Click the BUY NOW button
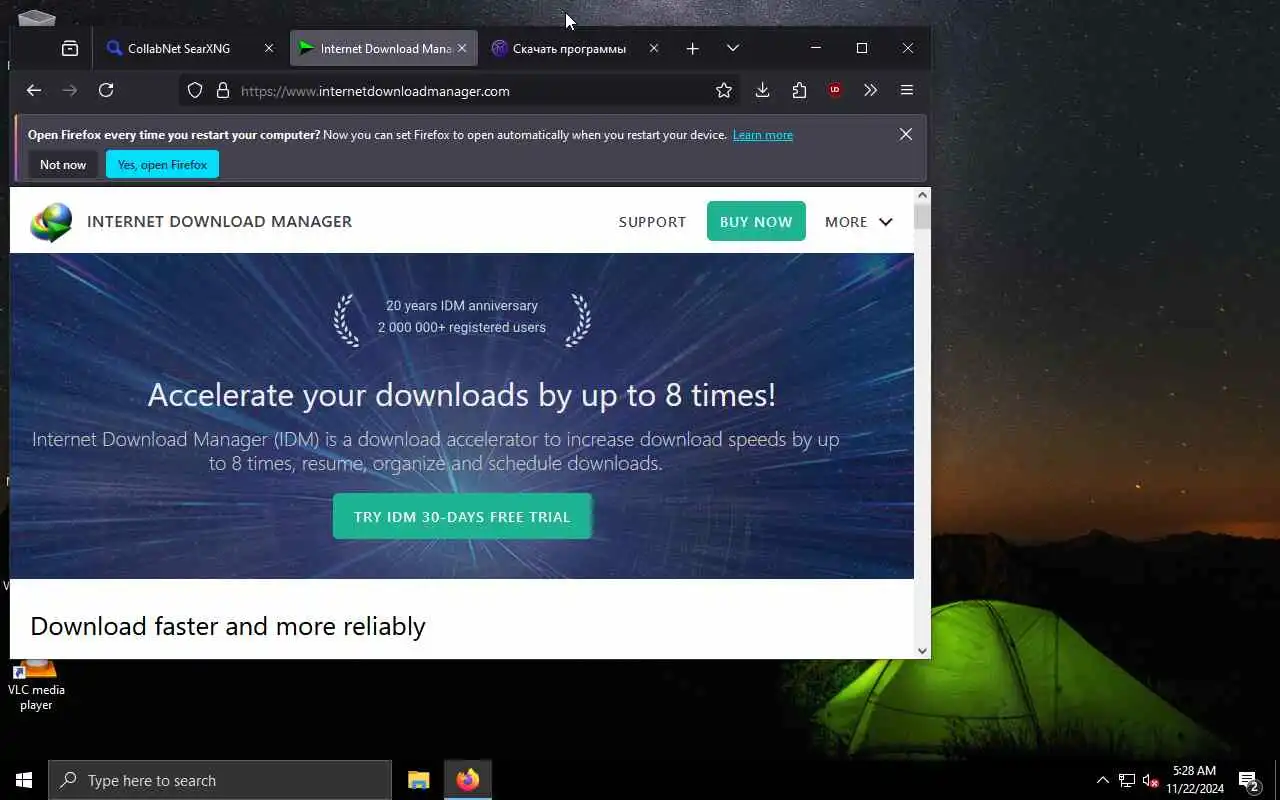 click(756, 222)
